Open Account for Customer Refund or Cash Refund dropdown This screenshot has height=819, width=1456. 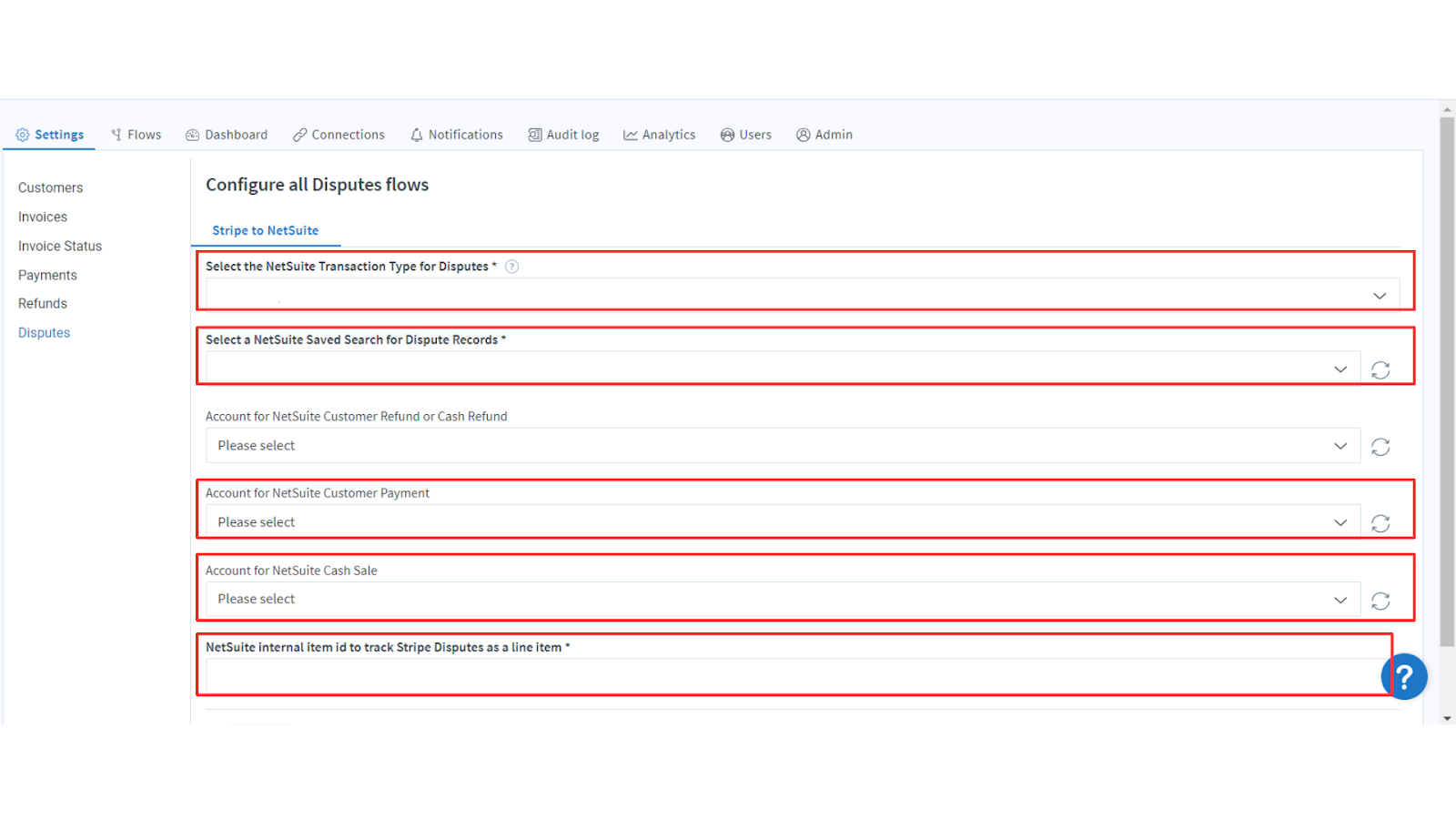pos(783,445)
